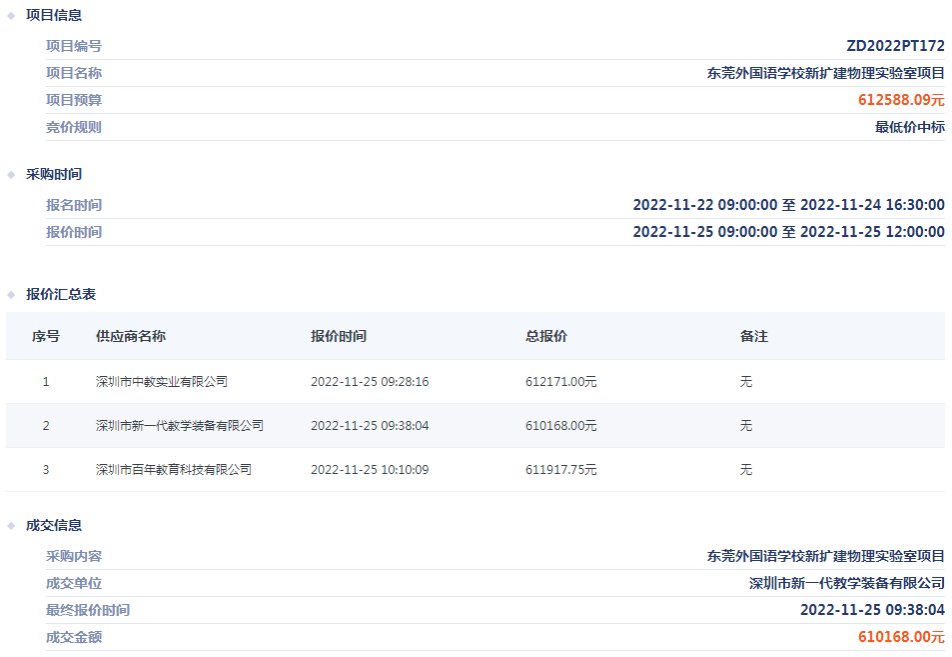Click the 报名时间 label

[74, 205]
